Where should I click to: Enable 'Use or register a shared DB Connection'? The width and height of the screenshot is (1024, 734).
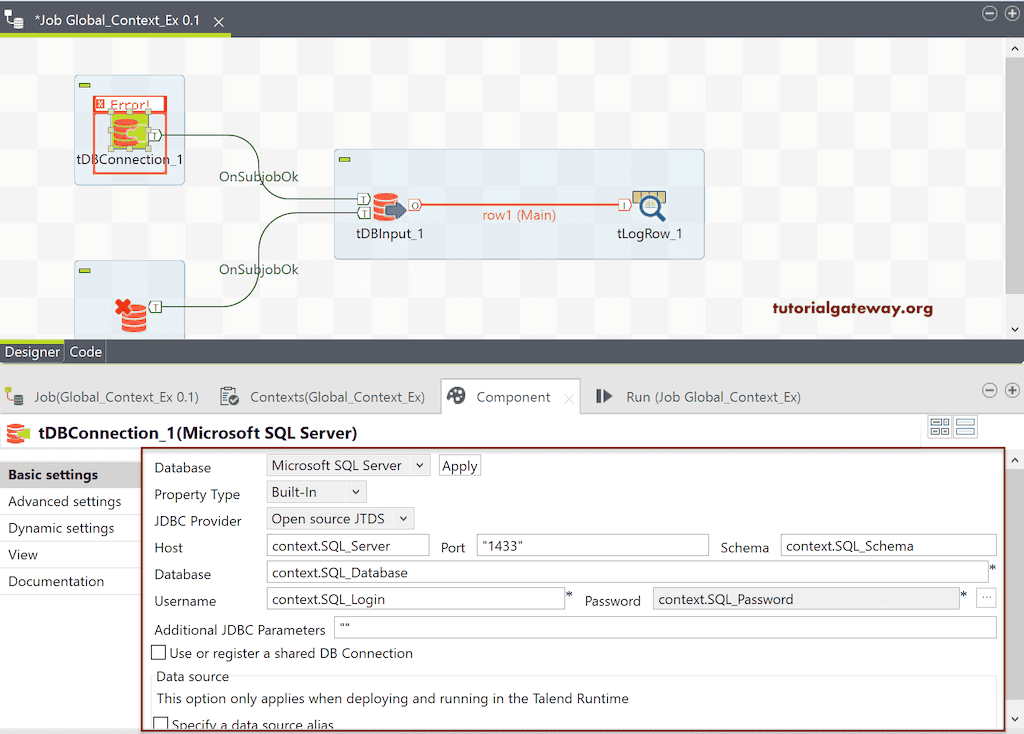pos(158,652)
